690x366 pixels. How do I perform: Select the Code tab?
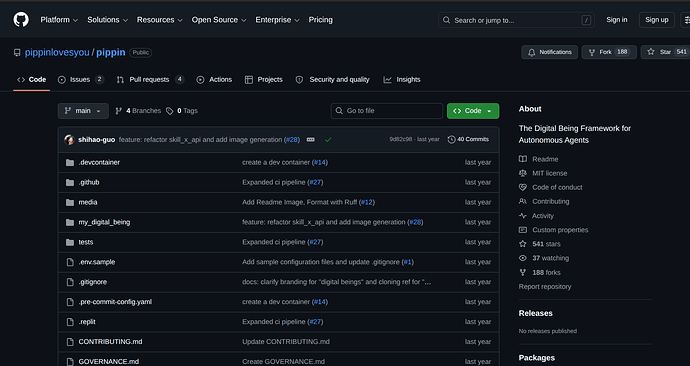(31, 80)
